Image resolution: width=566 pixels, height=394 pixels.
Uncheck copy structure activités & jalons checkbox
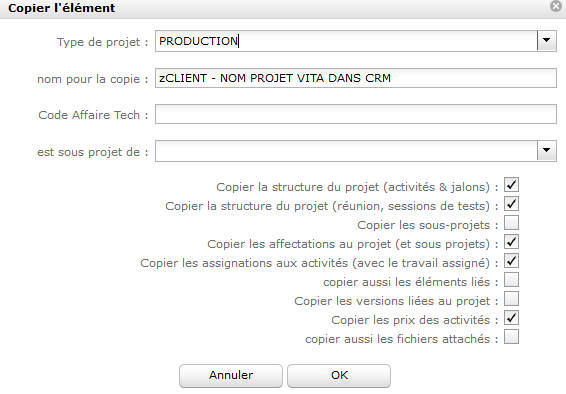click(x=511, y=185)
